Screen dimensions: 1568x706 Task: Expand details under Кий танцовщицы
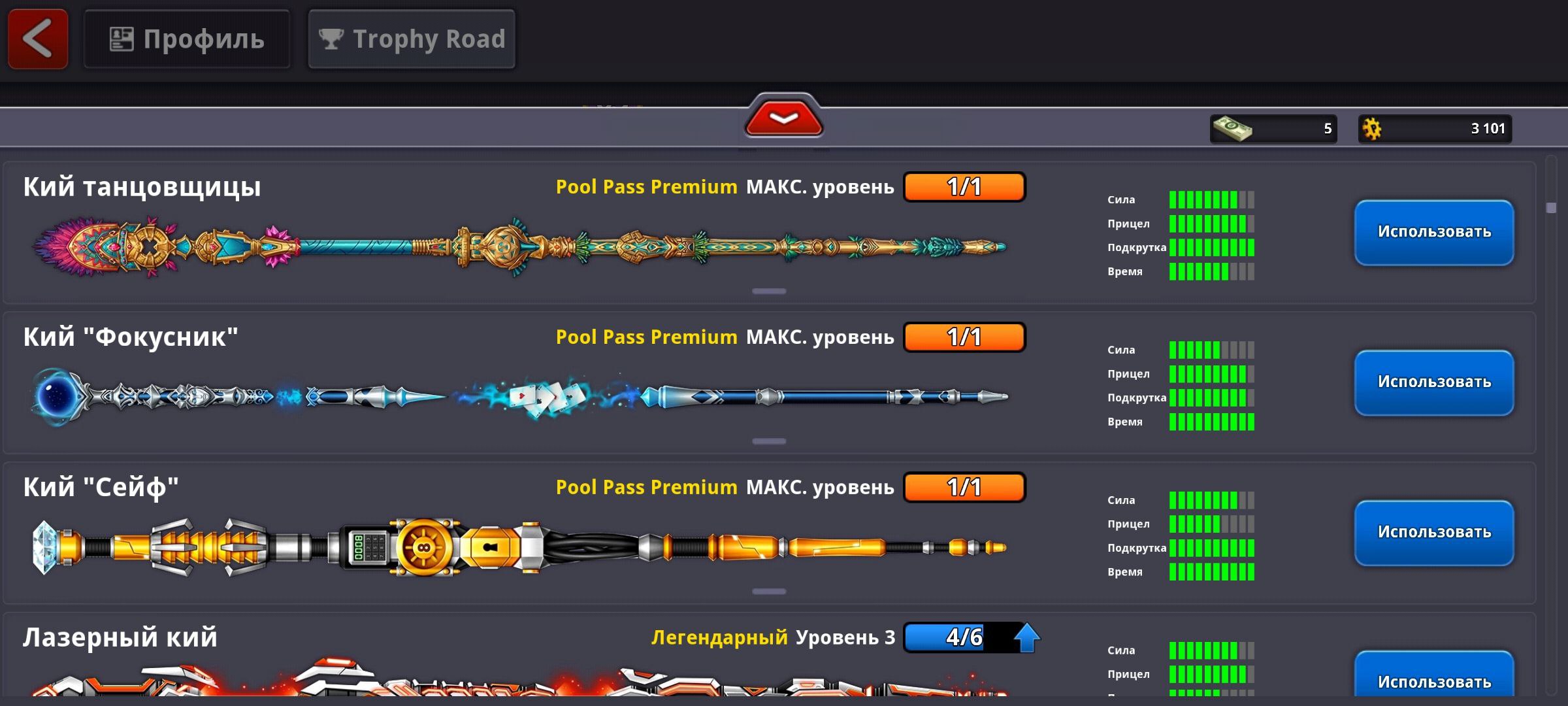point(769,291)
